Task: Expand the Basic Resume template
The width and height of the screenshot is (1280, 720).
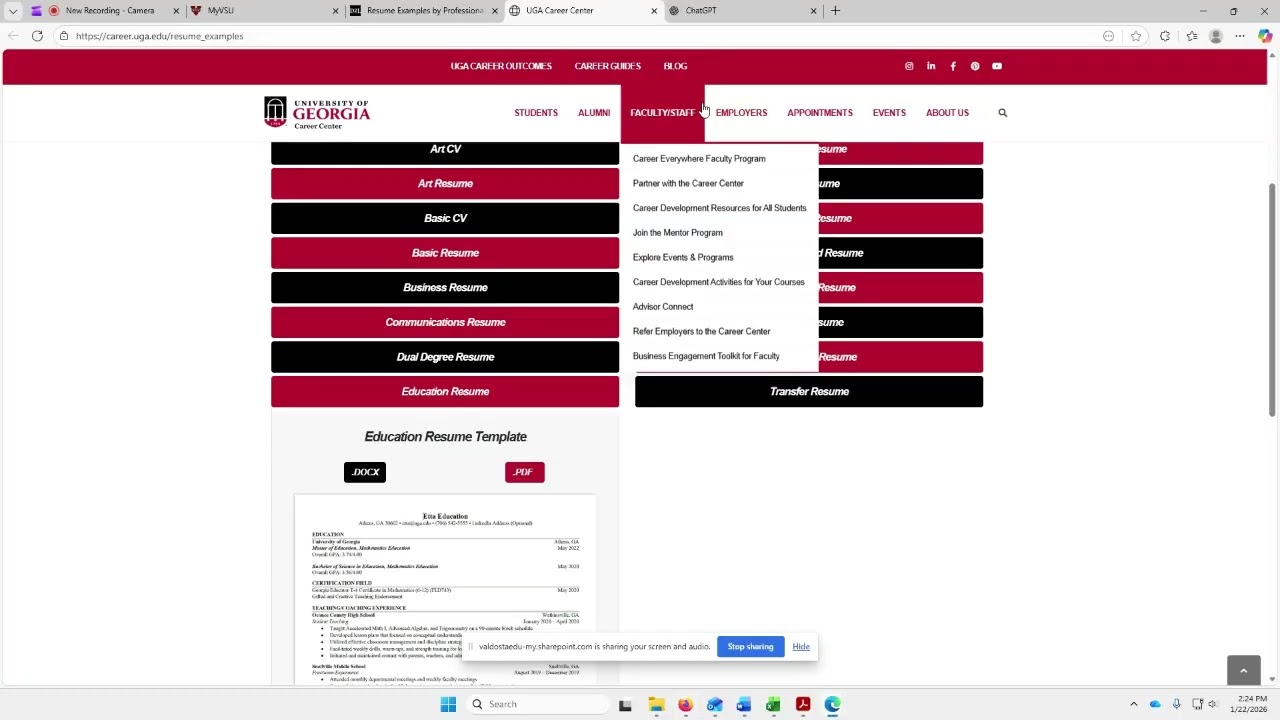Action: [x=445, y=253]
